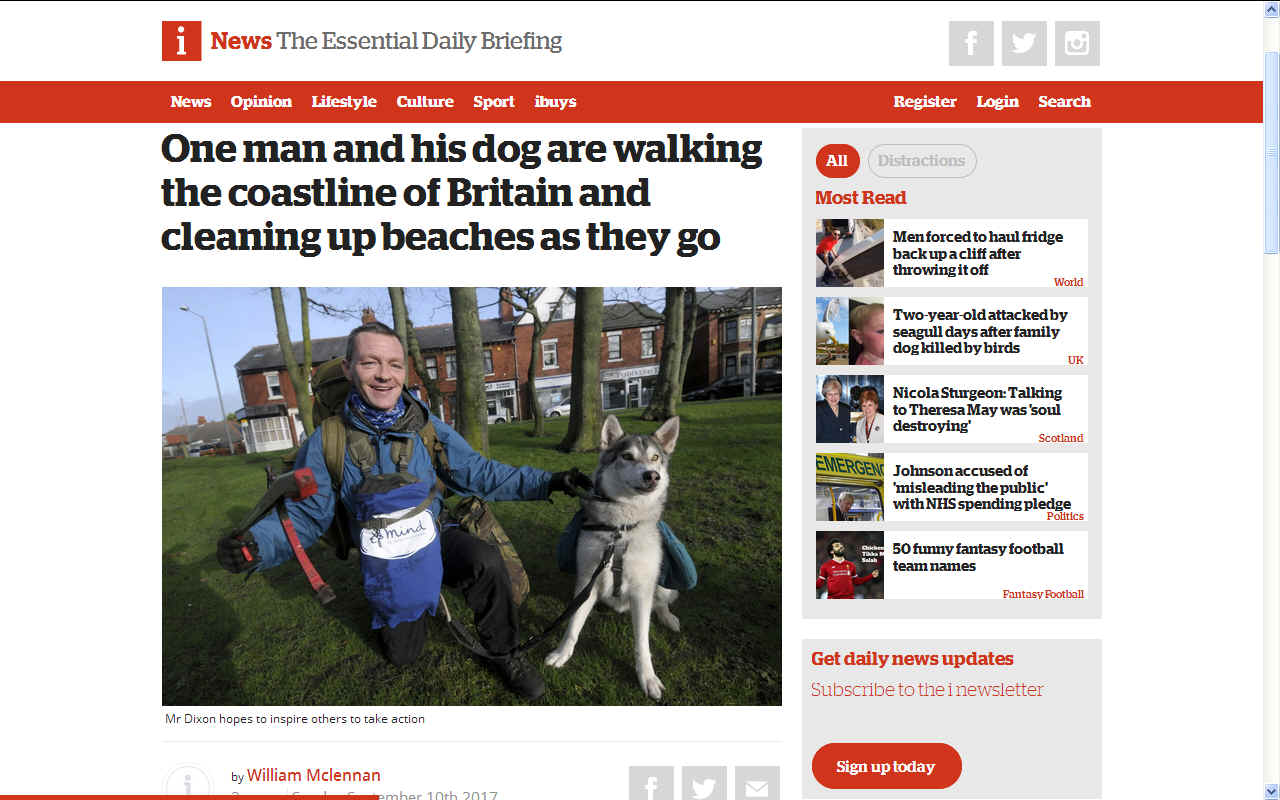Open William Mclennan author link
1280x800 pixels.
[x=314, y=775]
